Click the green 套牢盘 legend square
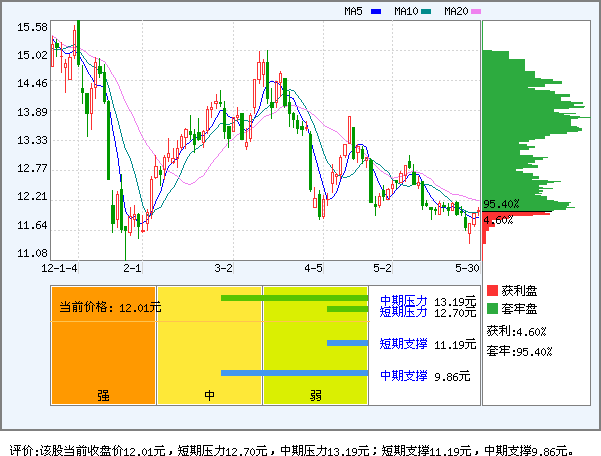The width and height of the screenshot is (601, 456). [491, 308]
